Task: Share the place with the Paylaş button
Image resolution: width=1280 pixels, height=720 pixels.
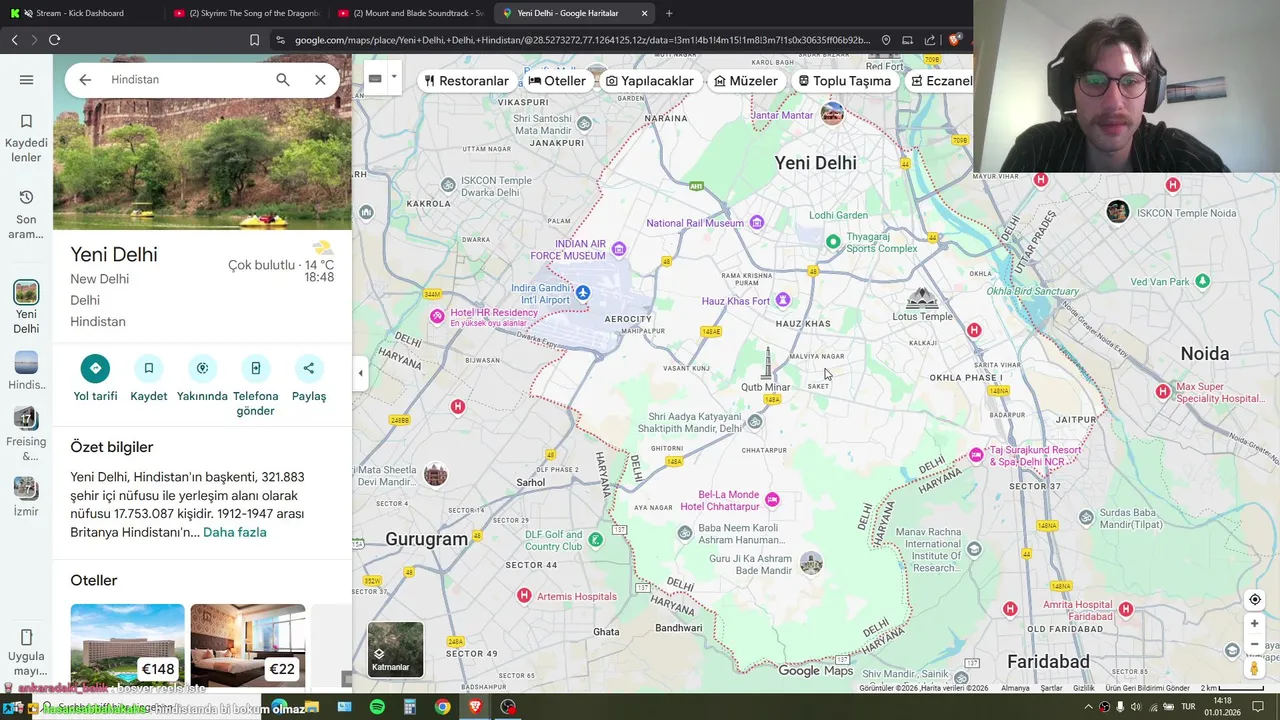Action: coord(309,379)
